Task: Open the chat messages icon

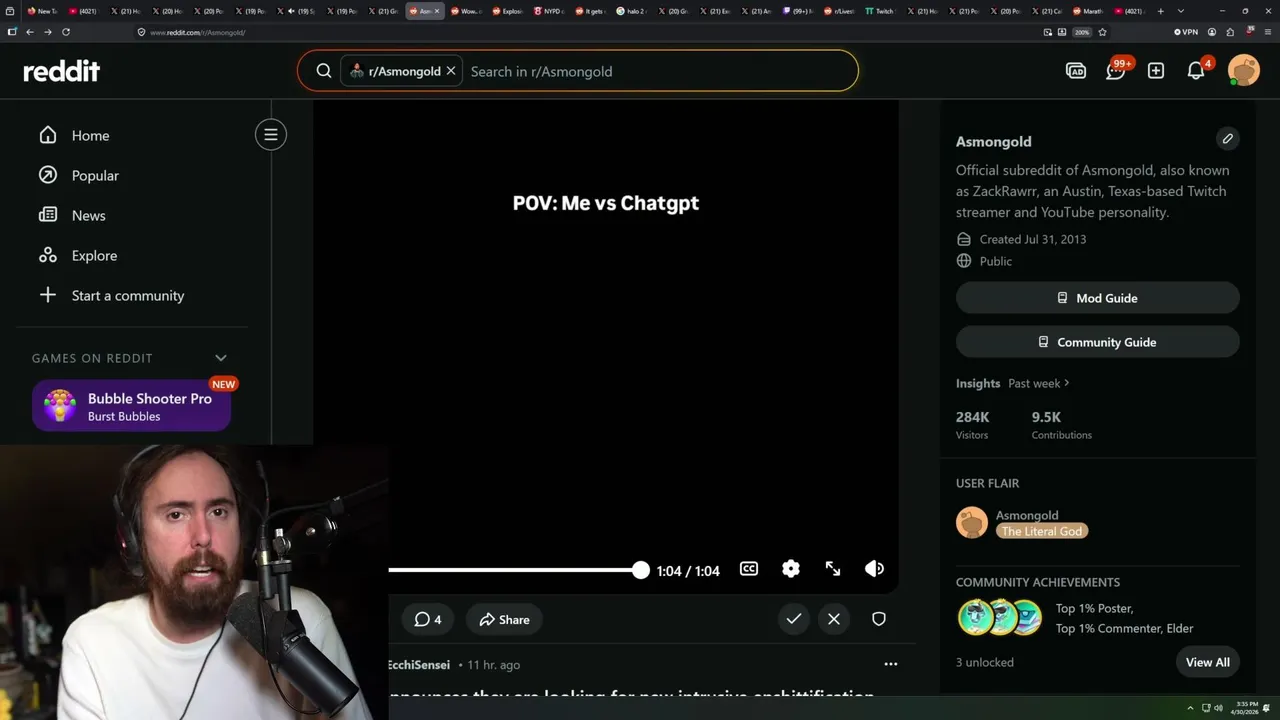Action: click(1116, 71)
